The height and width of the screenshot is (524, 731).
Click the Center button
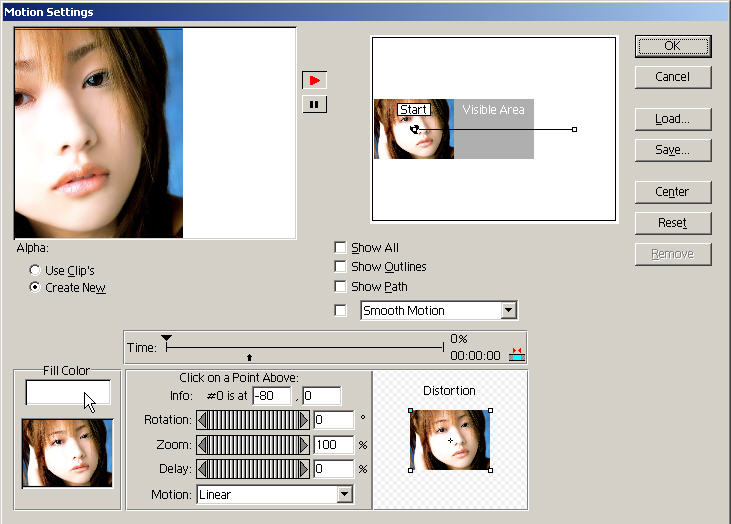(x=673, y=192)
